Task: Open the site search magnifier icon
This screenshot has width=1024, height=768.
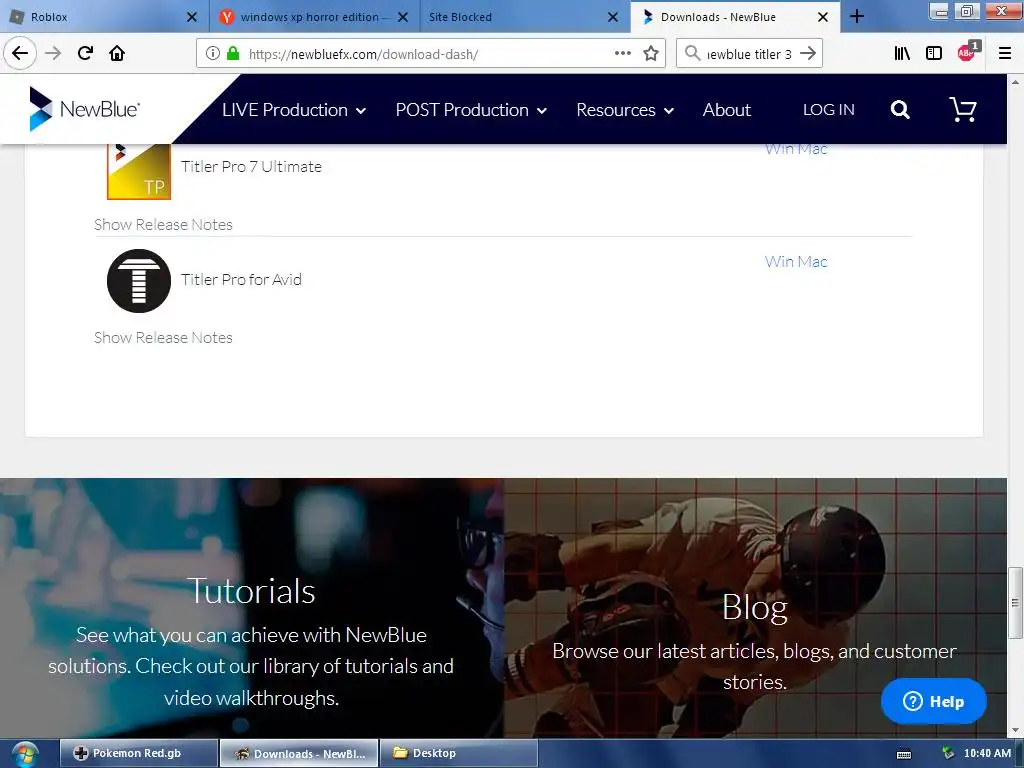Action: (900, 110)
